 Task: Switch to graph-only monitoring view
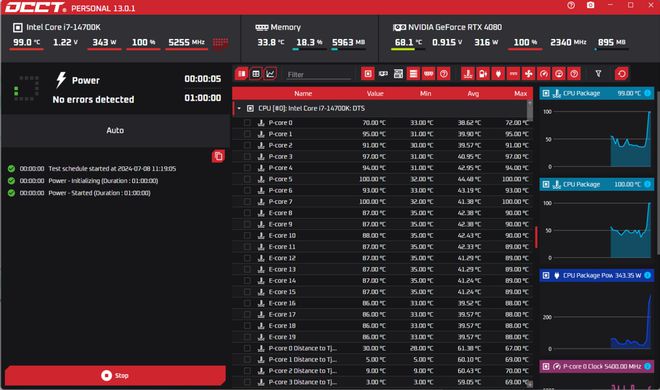[x=270, y=74]
